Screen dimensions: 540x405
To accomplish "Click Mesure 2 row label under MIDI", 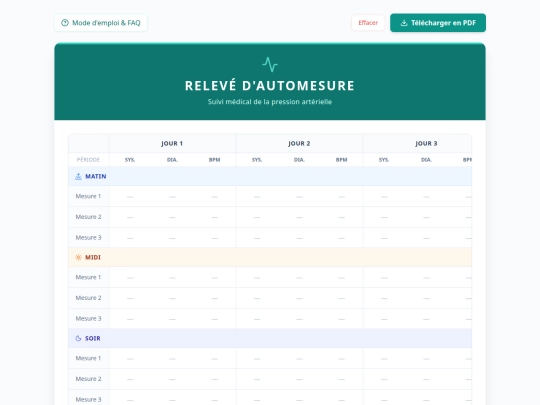I will pos(88,298).
